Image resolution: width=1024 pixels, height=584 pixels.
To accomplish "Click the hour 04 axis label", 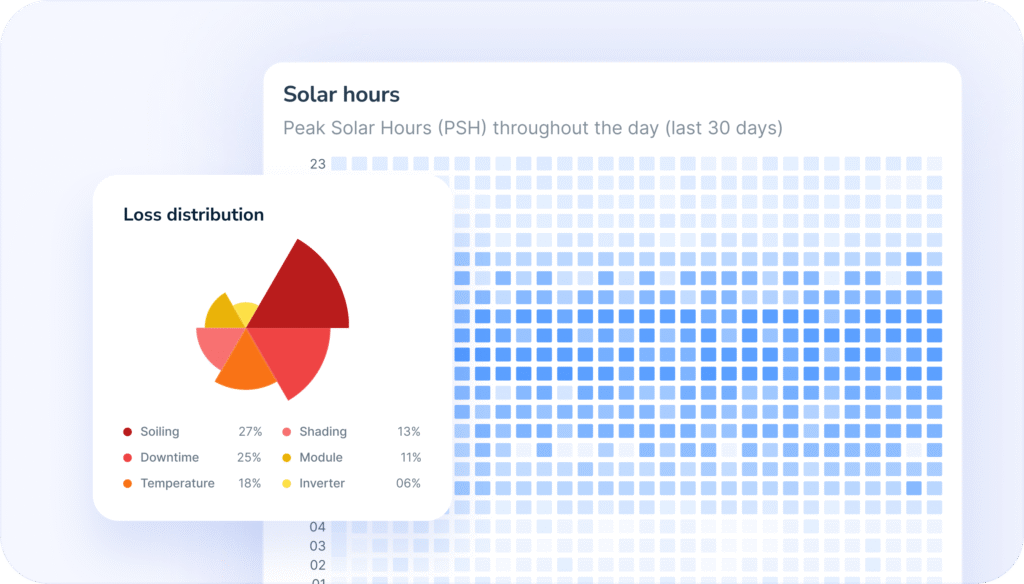I will tap(317, 527).
